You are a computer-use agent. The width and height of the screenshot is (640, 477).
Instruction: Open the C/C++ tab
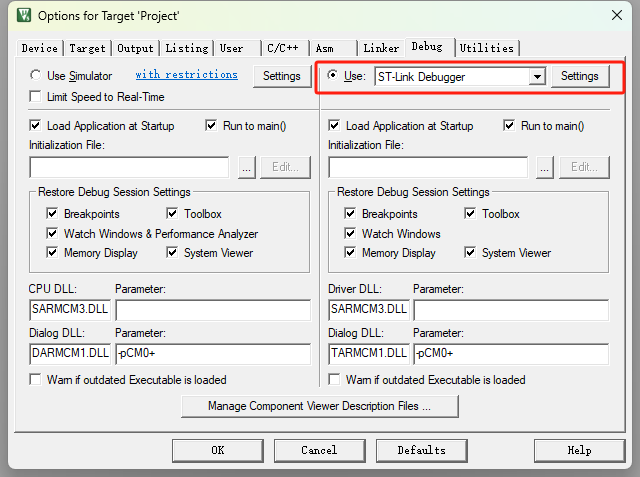pyautogui.click(x=285, y=48)
